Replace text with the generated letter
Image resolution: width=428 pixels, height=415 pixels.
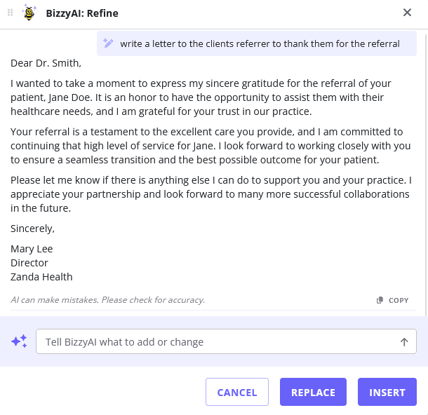pos(313,392)
